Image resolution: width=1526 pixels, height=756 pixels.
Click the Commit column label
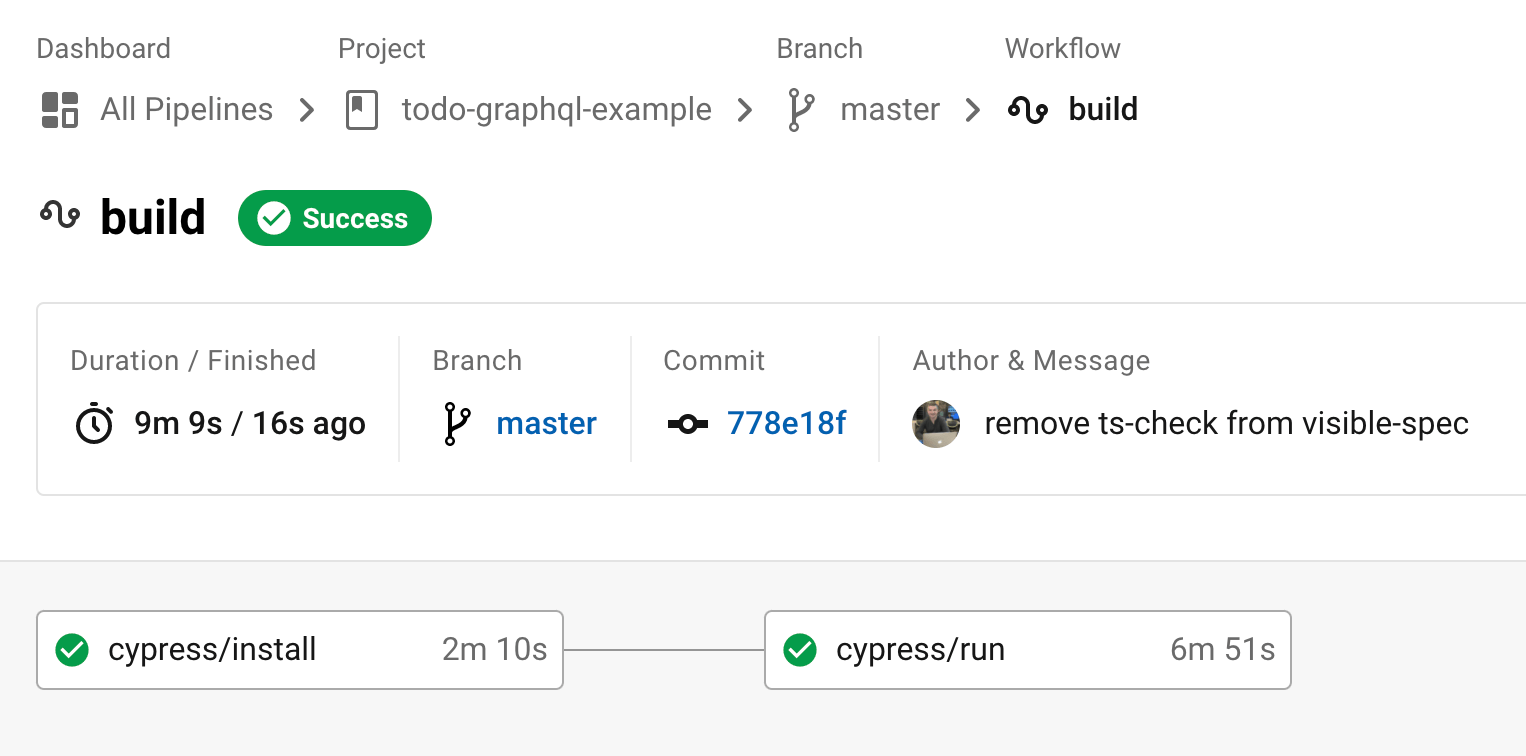tap(714, 361)
